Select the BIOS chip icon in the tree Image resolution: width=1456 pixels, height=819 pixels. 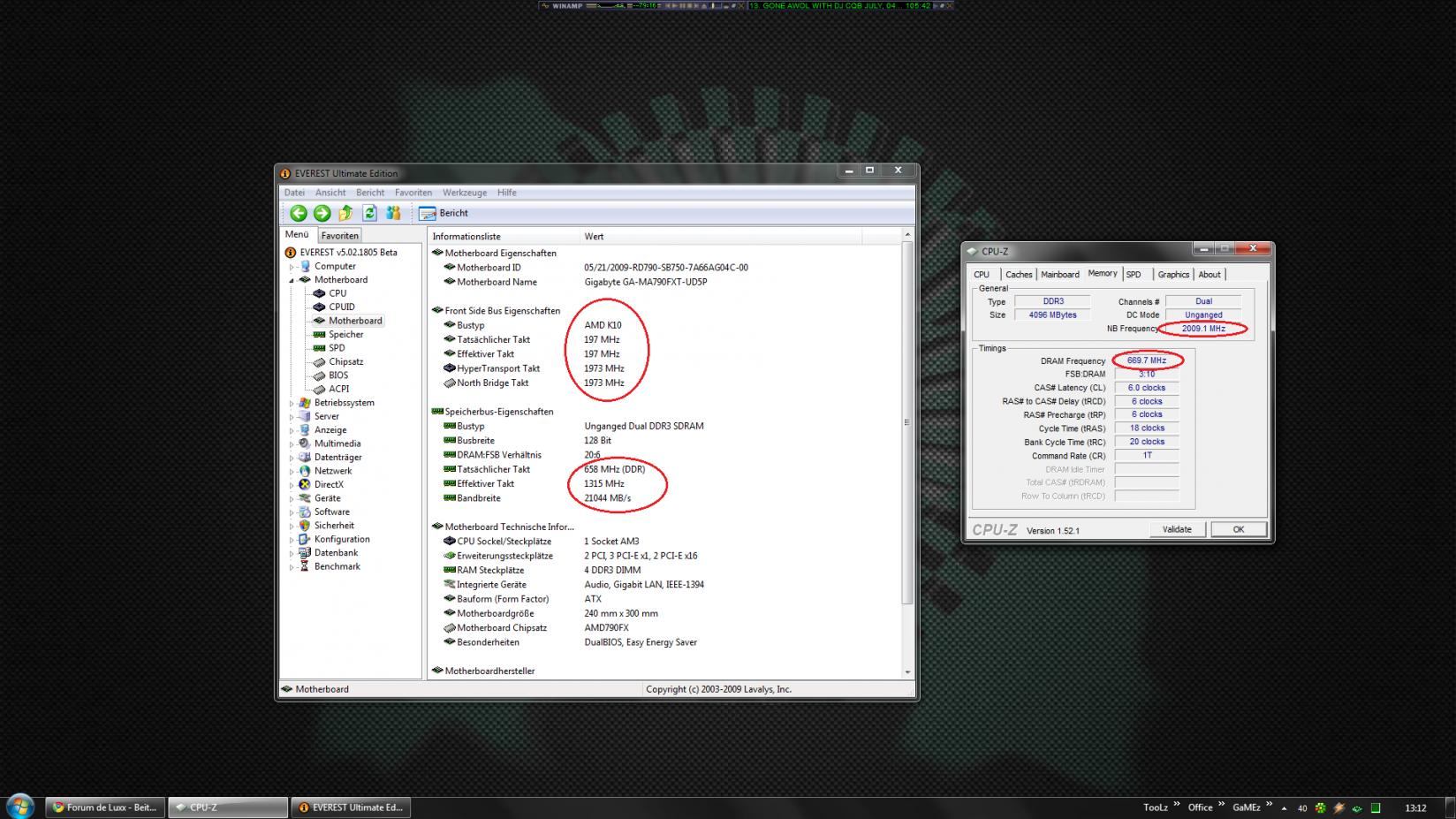tap(320, 375)
